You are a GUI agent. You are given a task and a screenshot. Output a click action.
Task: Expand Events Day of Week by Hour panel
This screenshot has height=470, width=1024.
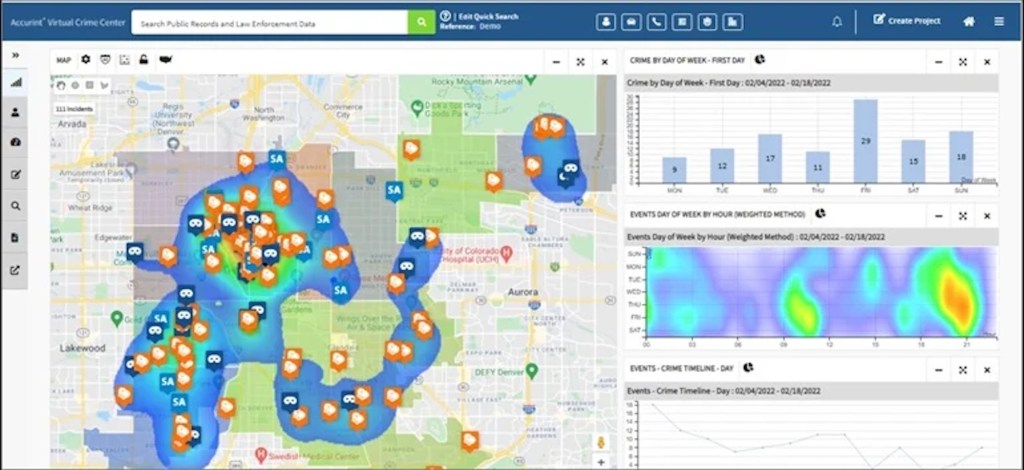point(963,215)
